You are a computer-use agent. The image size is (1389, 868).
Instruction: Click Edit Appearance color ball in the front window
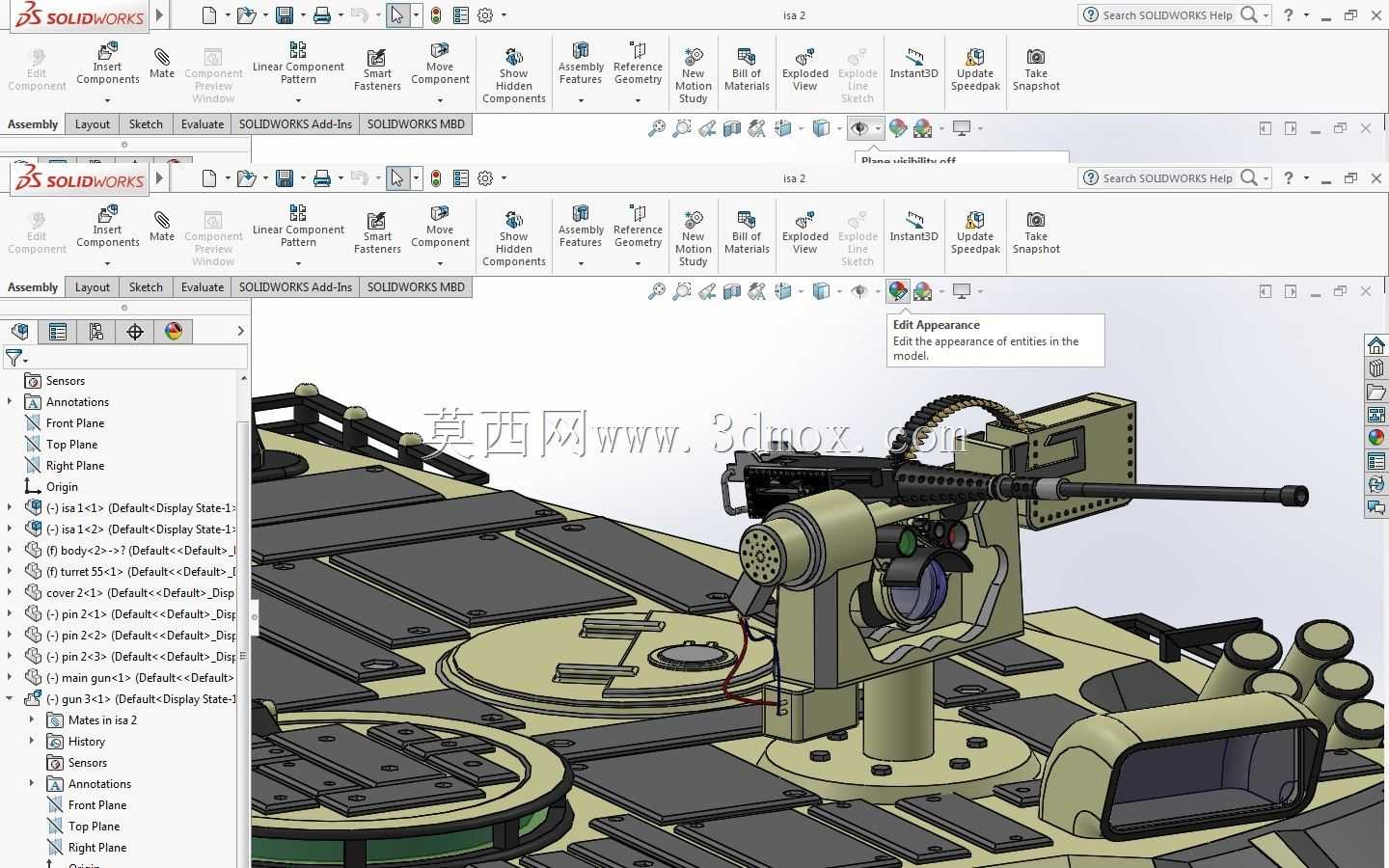(898, 291)
